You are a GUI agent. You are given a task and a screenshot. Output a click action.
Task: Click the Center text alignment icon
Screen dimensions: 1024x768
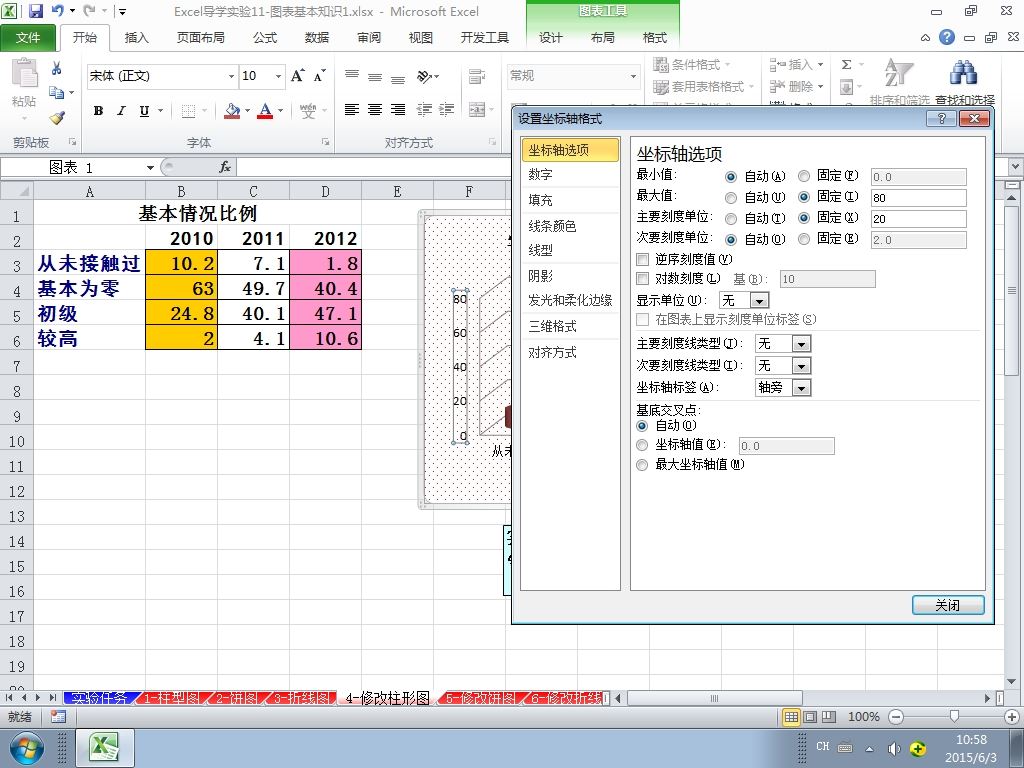[x=375, y=110]
